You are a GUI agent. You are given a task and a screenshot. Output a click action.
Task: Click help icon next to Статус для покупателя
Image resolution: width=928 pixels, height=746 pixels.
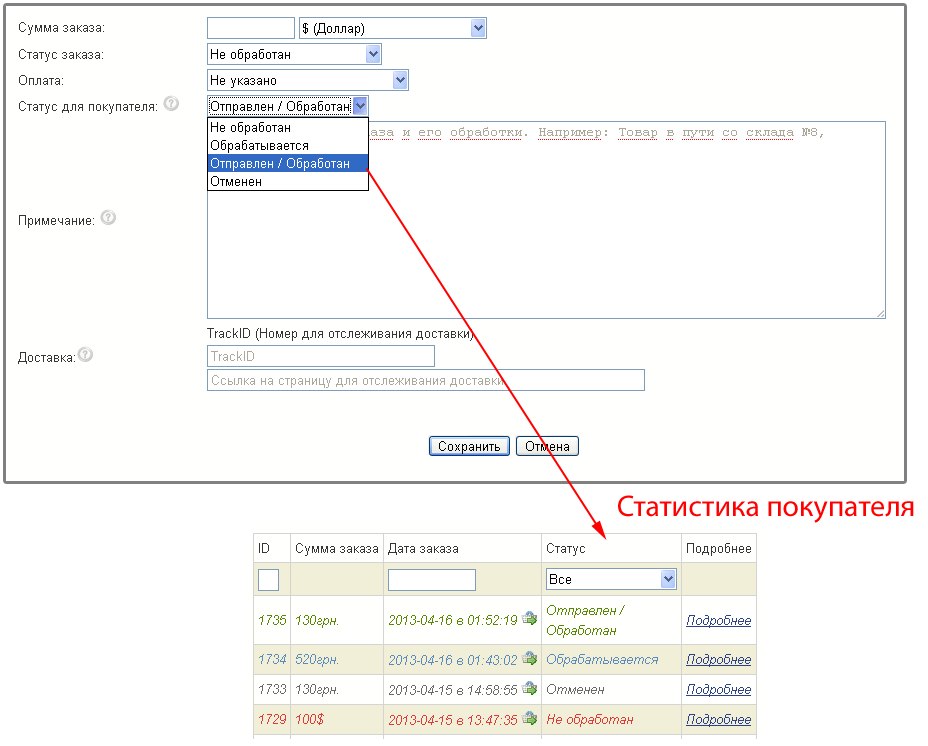coord(172,103)
